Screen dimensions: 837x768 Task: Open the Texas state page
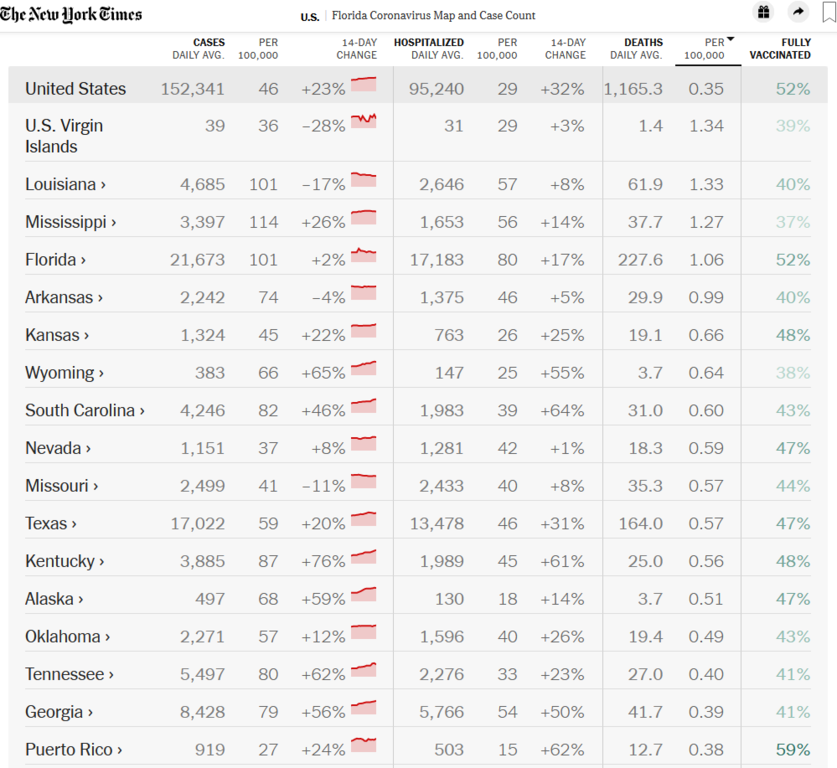coord(51,523)
